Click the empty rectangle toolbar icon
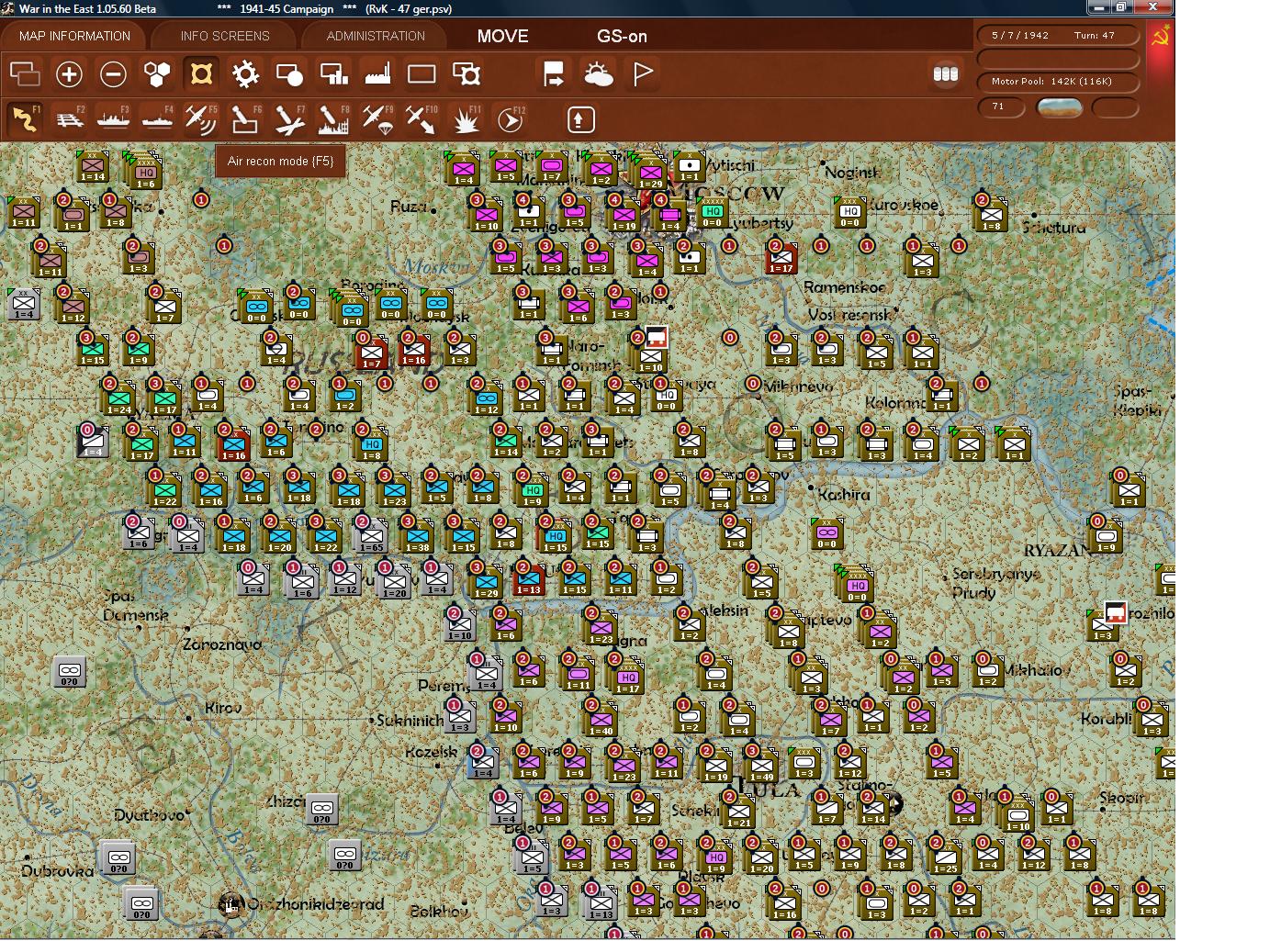Screen dimensions: 1270x952 (421, 73)
